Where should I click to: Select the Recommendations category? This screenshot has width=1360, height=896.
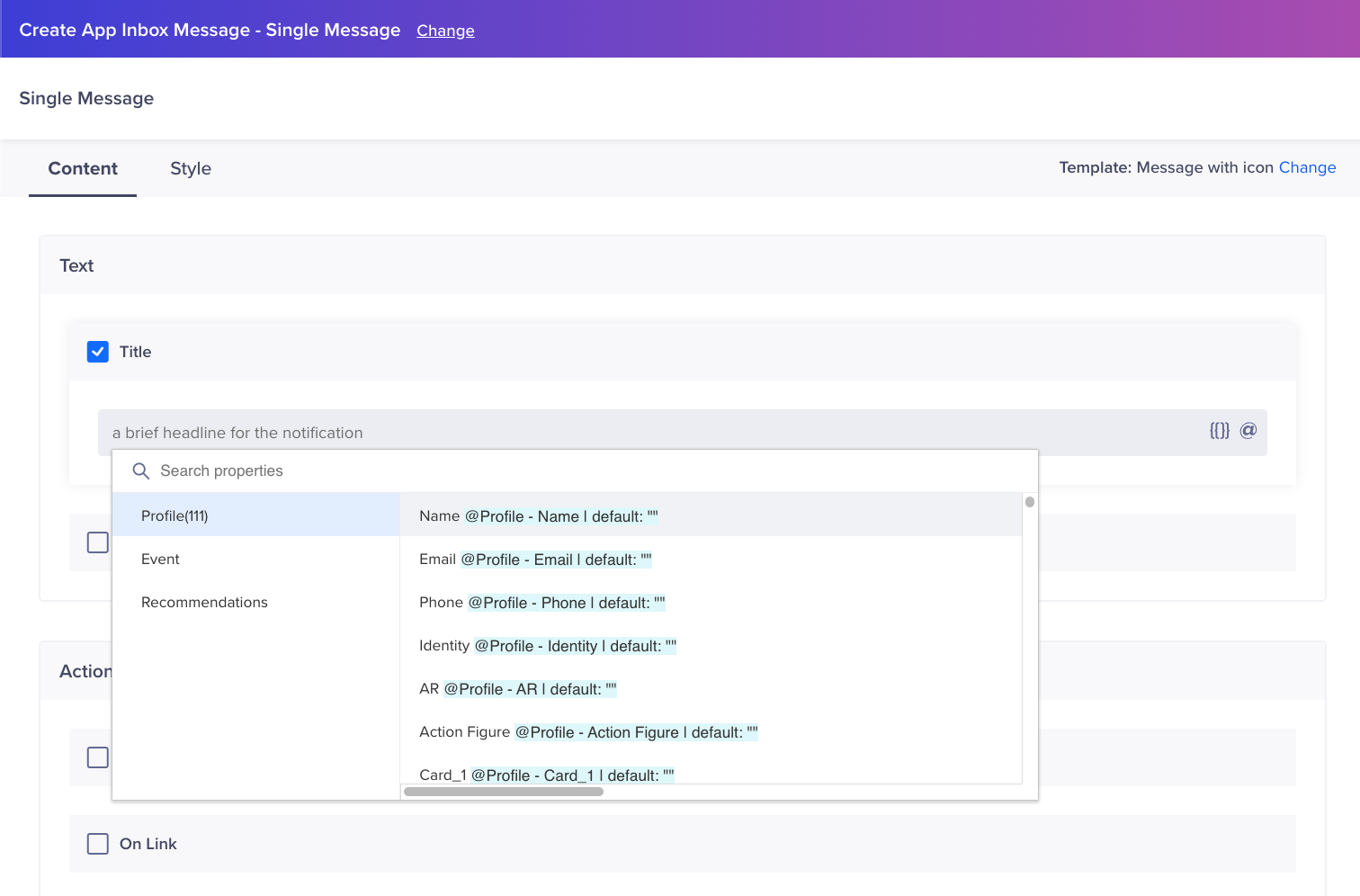(x=256, y=602)
